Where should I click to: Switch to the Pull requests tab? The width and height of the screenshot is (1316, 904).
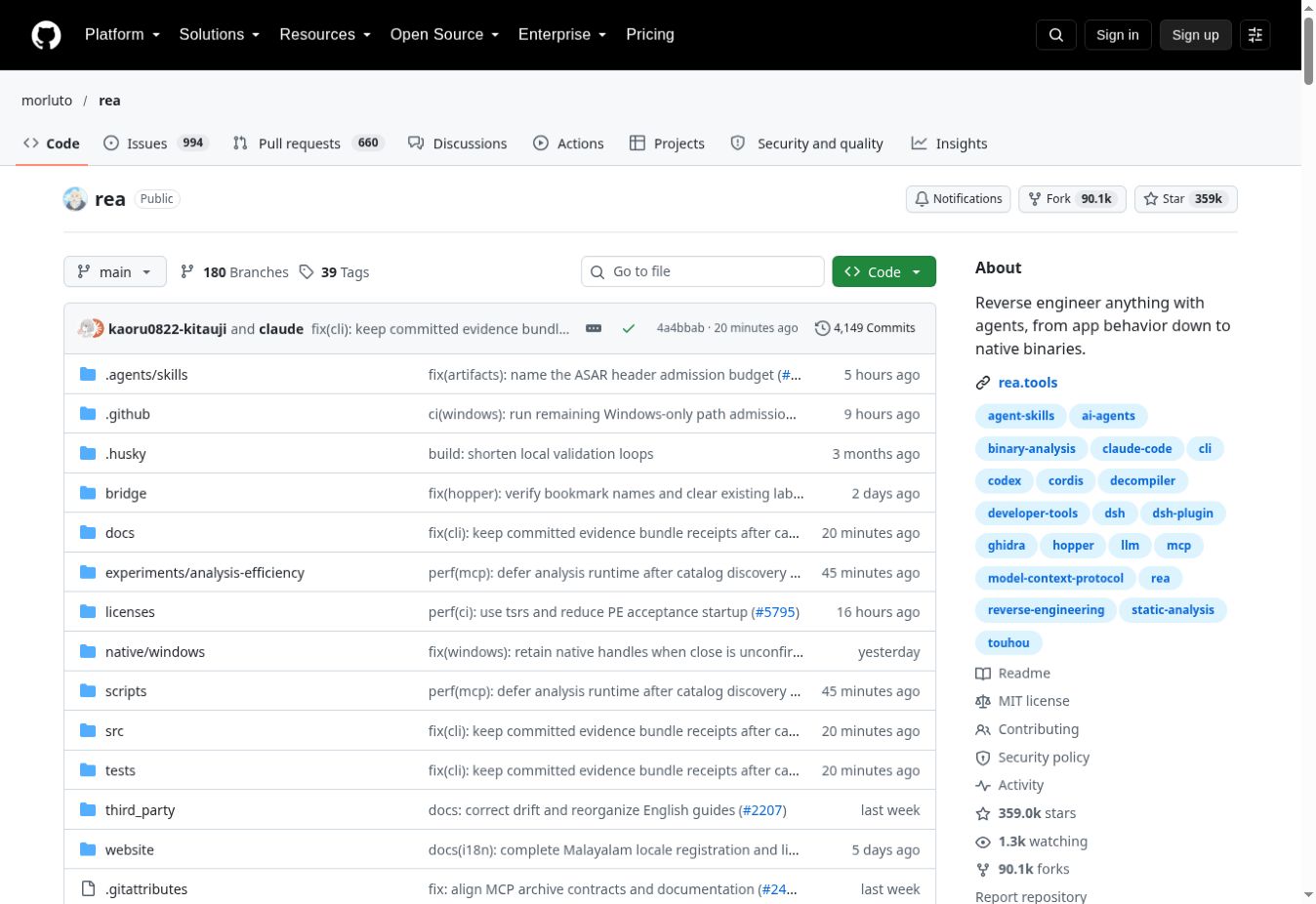pyautogui.click(x=307, y=144)
